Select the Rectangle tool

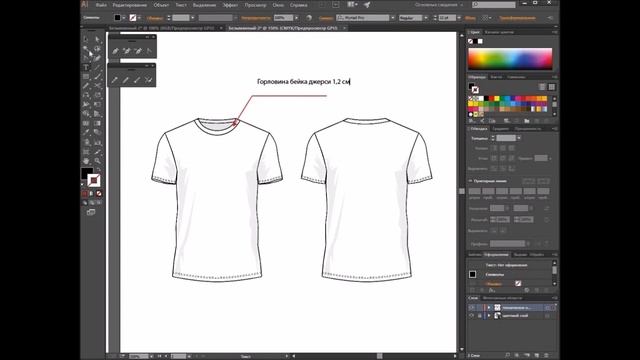(x=86, y=77)
